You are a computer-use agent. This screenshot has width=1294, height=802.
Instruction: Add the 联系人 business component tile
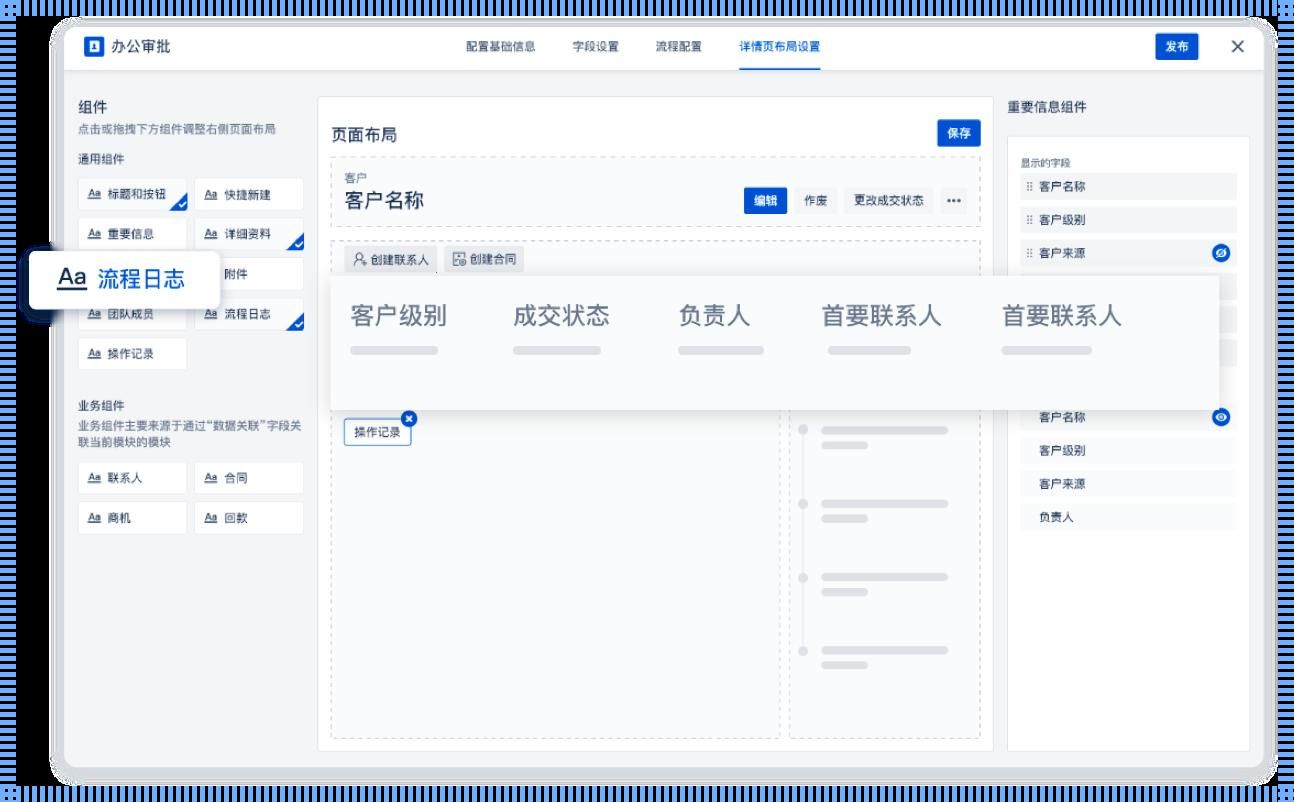coord(132,478)
